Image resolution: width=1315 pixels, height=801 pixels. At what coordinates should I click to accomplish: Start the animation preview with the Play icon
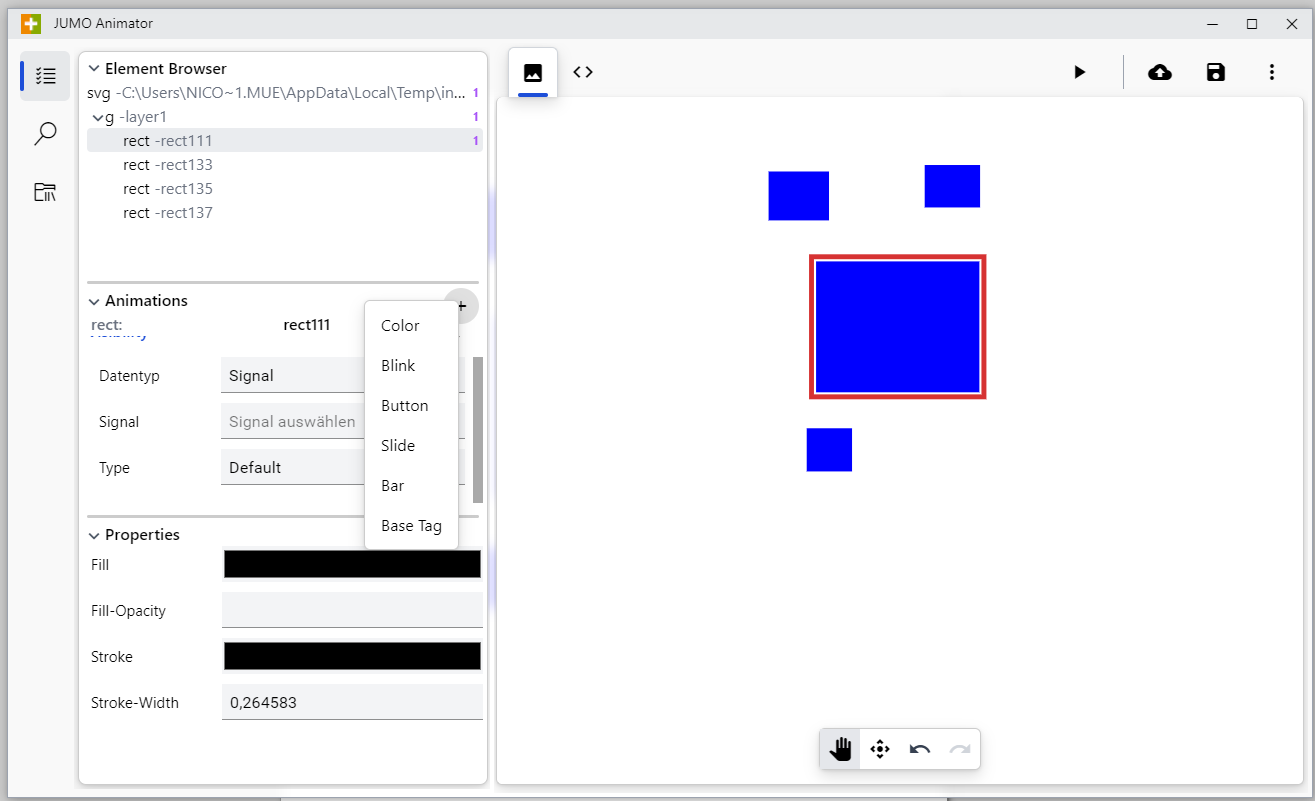click(1079, 72)
